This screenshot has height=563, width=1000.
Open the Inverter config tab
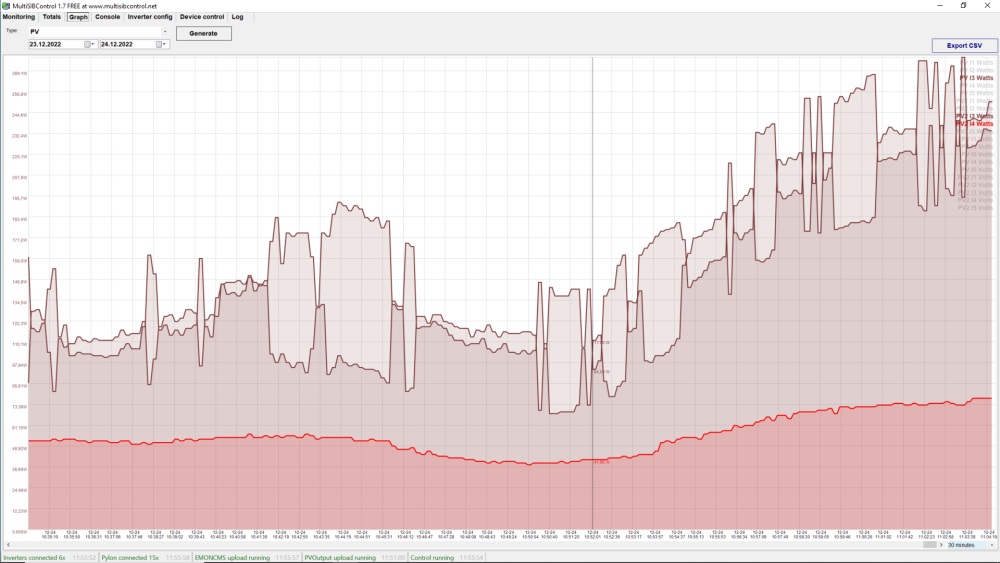[x=150, y=17]
